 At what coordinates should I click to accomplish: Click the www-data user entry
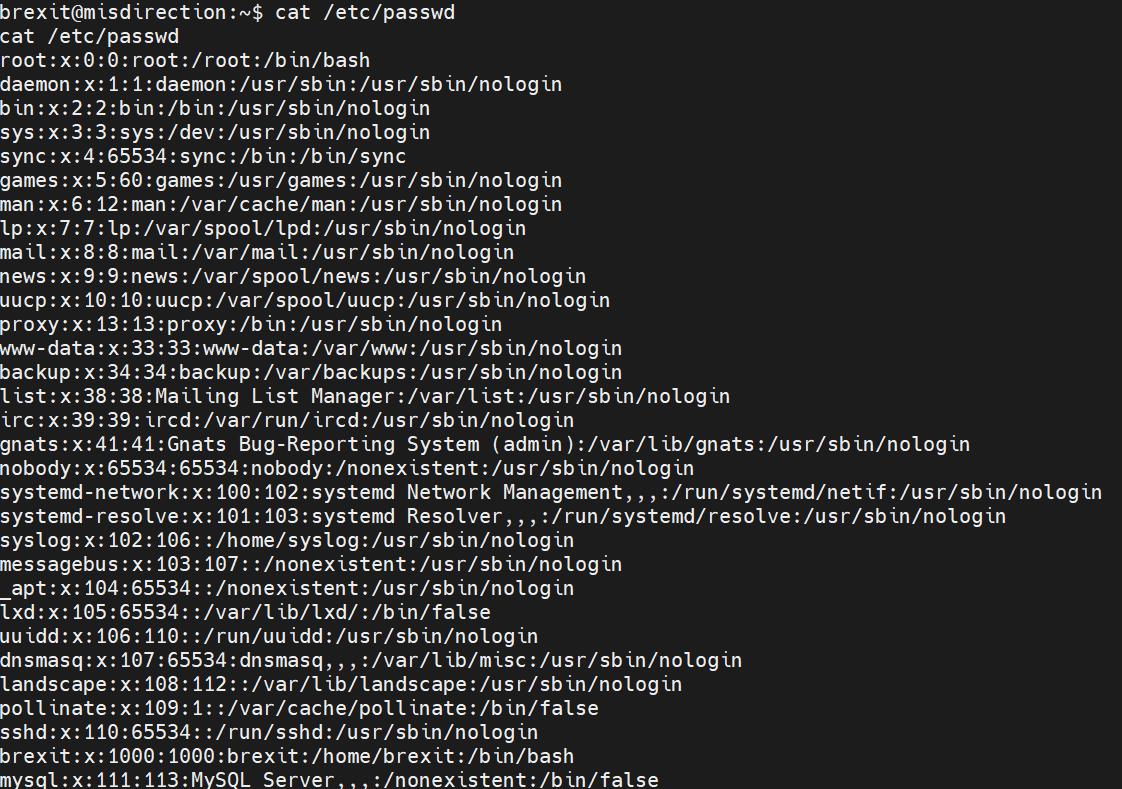311,348
